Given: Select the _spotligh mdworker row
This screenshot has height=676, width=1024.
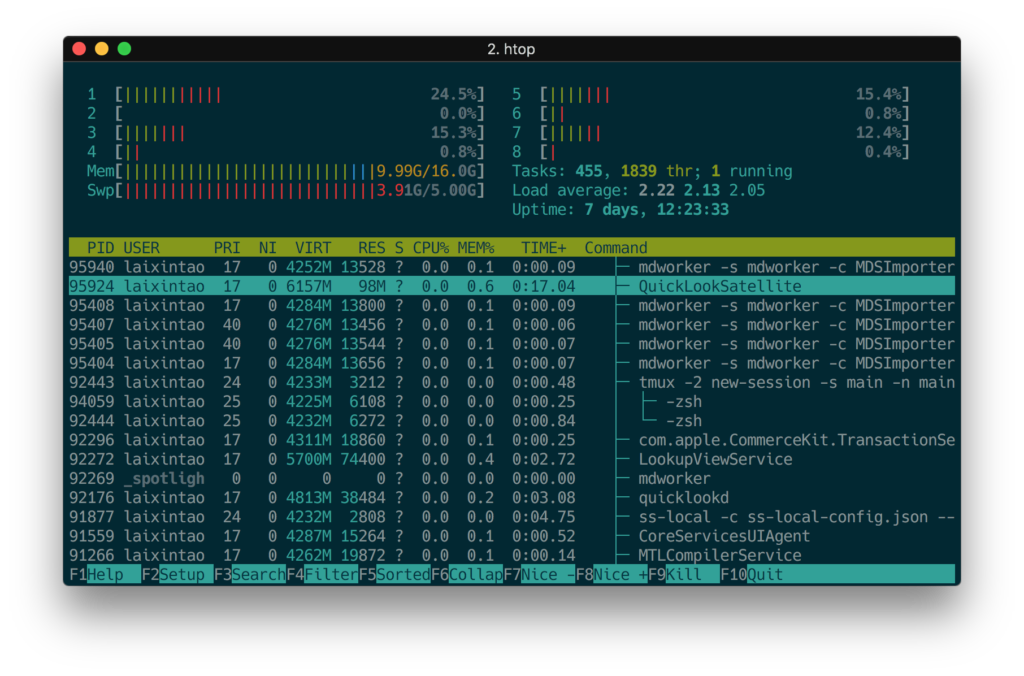Looking at the screenshot, I should click(x=512, y=479).
